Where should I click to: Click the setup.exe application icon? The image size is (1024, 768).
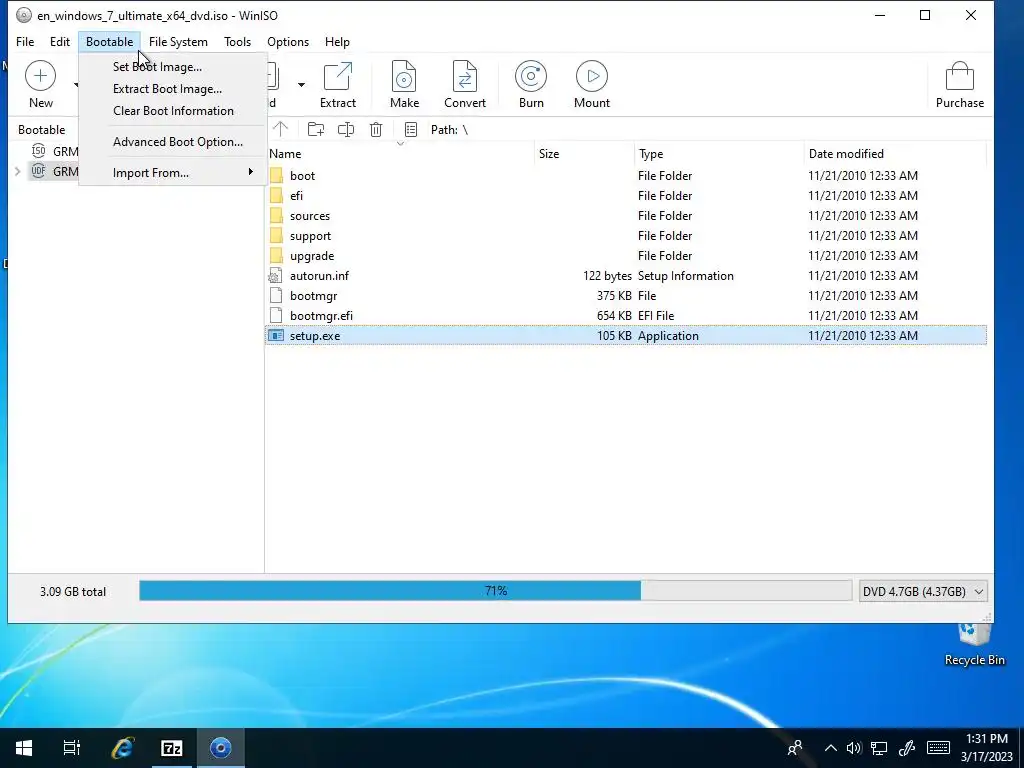coord(276,336)
